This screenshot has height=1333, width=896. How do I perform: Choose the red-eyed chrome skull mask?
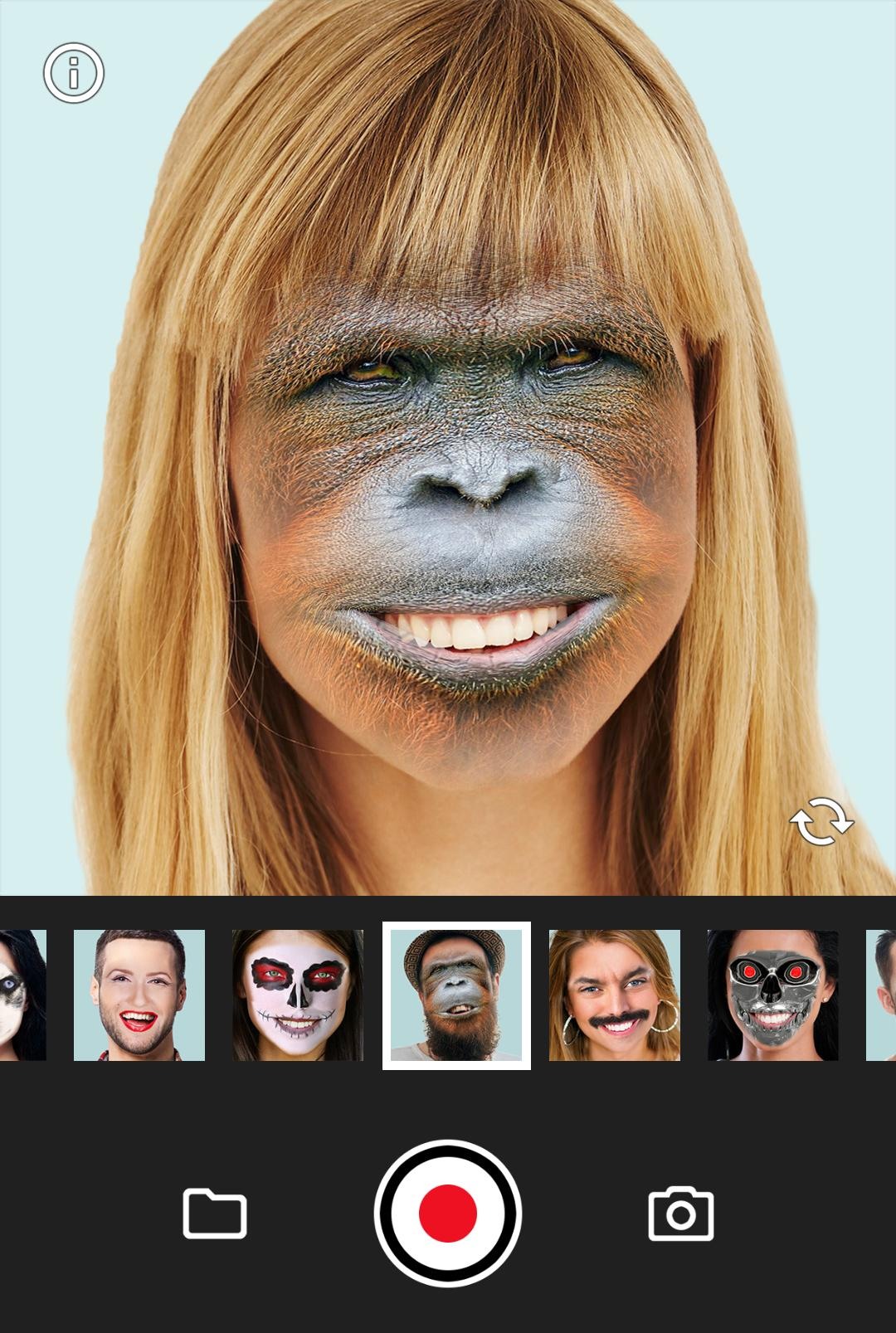(x=772, y=995)
